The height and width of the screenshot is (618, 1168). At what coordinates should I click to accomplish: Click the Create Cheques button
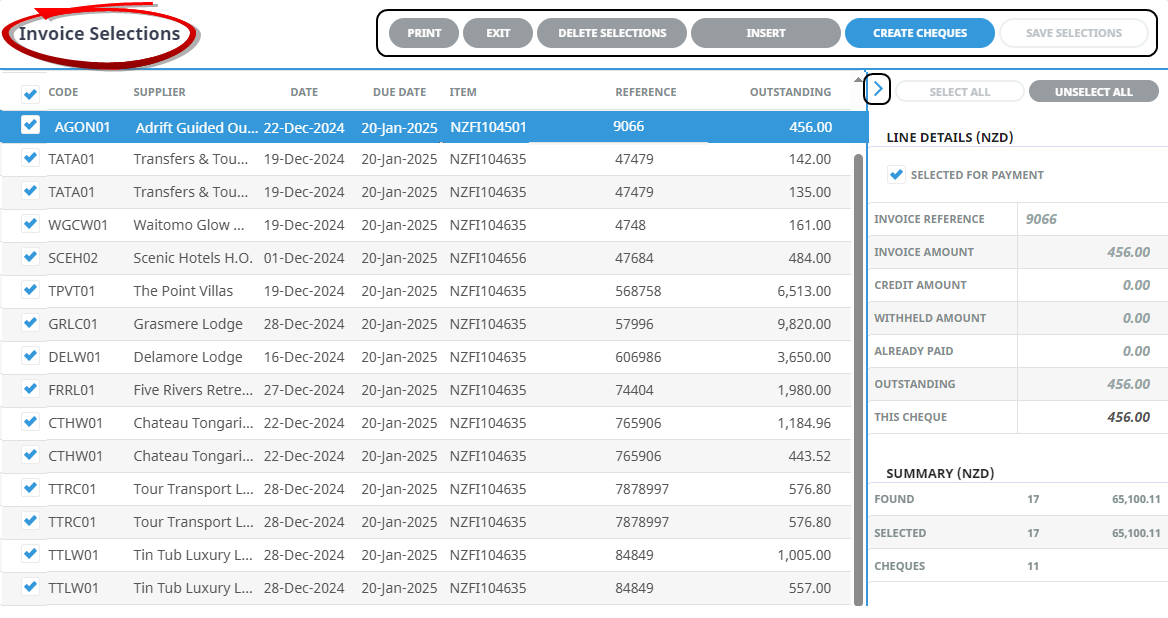[x=919, y=33]
